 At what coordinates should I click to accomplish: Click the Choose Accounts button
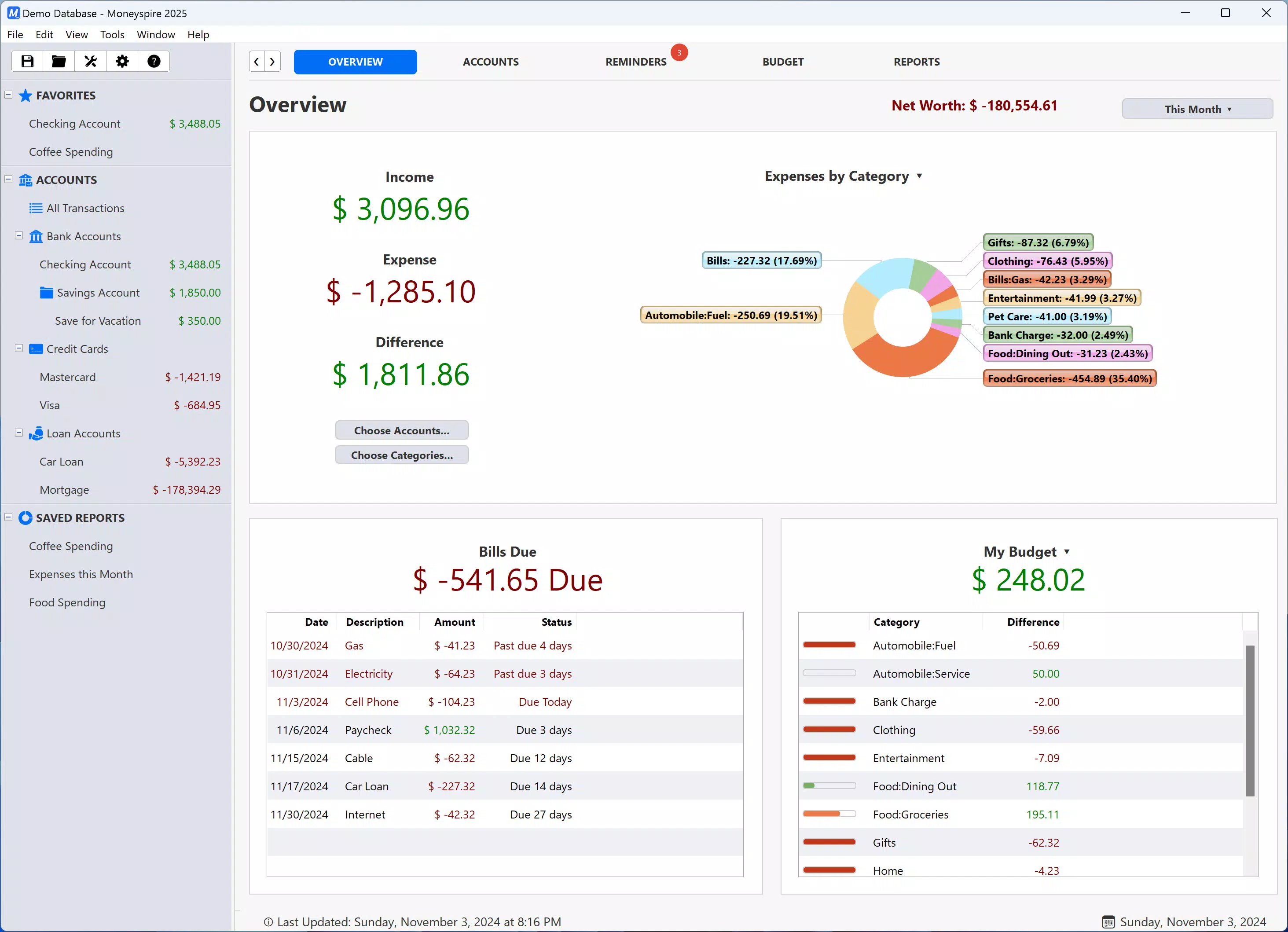pos(402,430)
